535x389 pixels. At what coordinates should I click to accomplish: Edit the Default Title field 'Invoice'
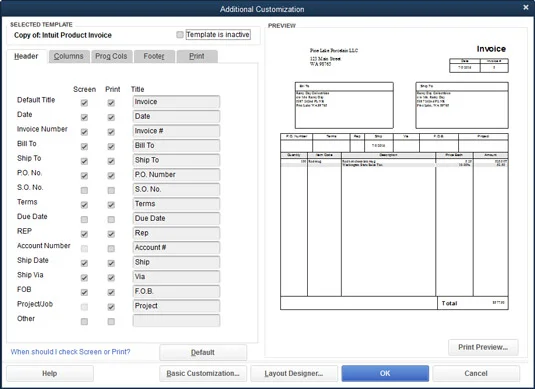[x=176, y=102]
